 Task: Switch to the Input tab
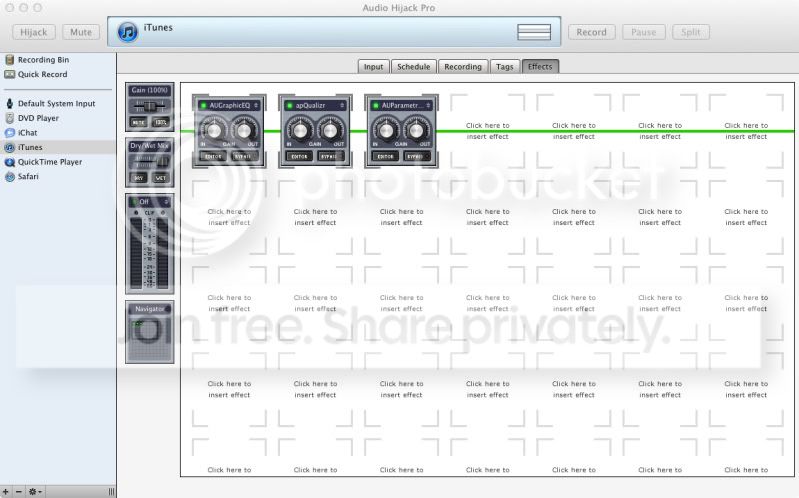374,67
